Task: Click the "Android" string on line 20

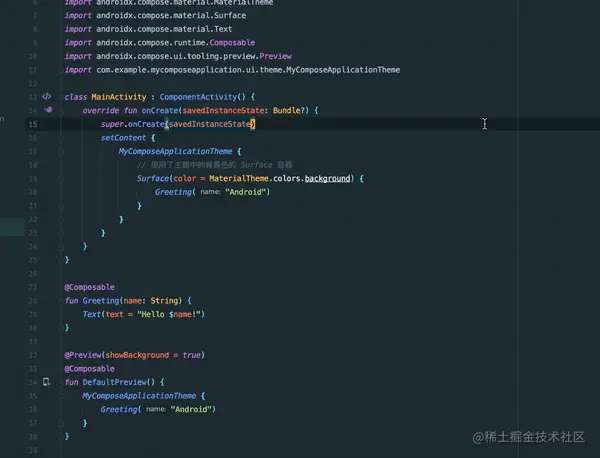Action: point(245,192)
